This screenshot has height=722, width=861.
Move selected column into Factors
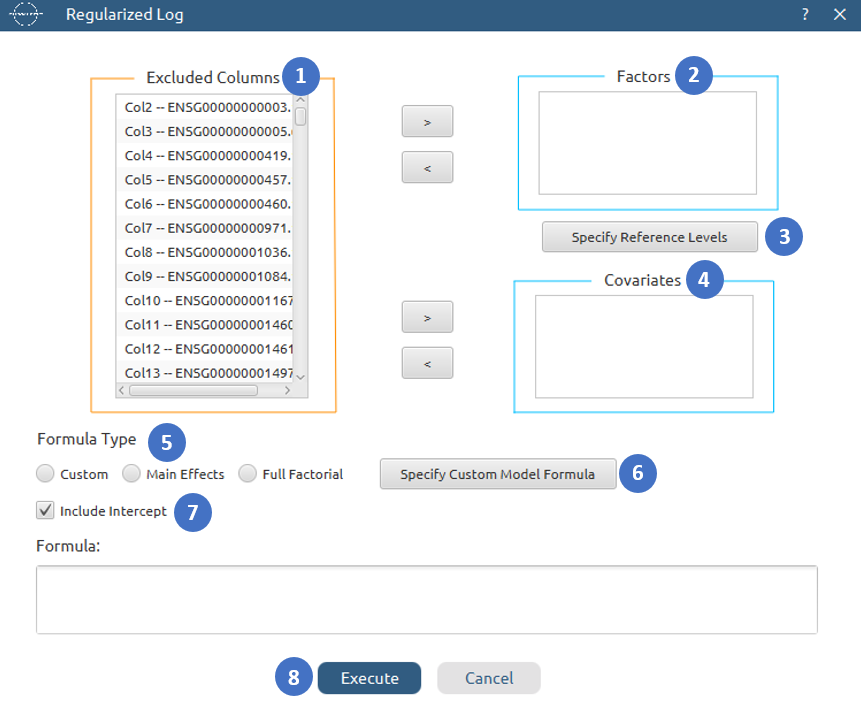point(427,121)
